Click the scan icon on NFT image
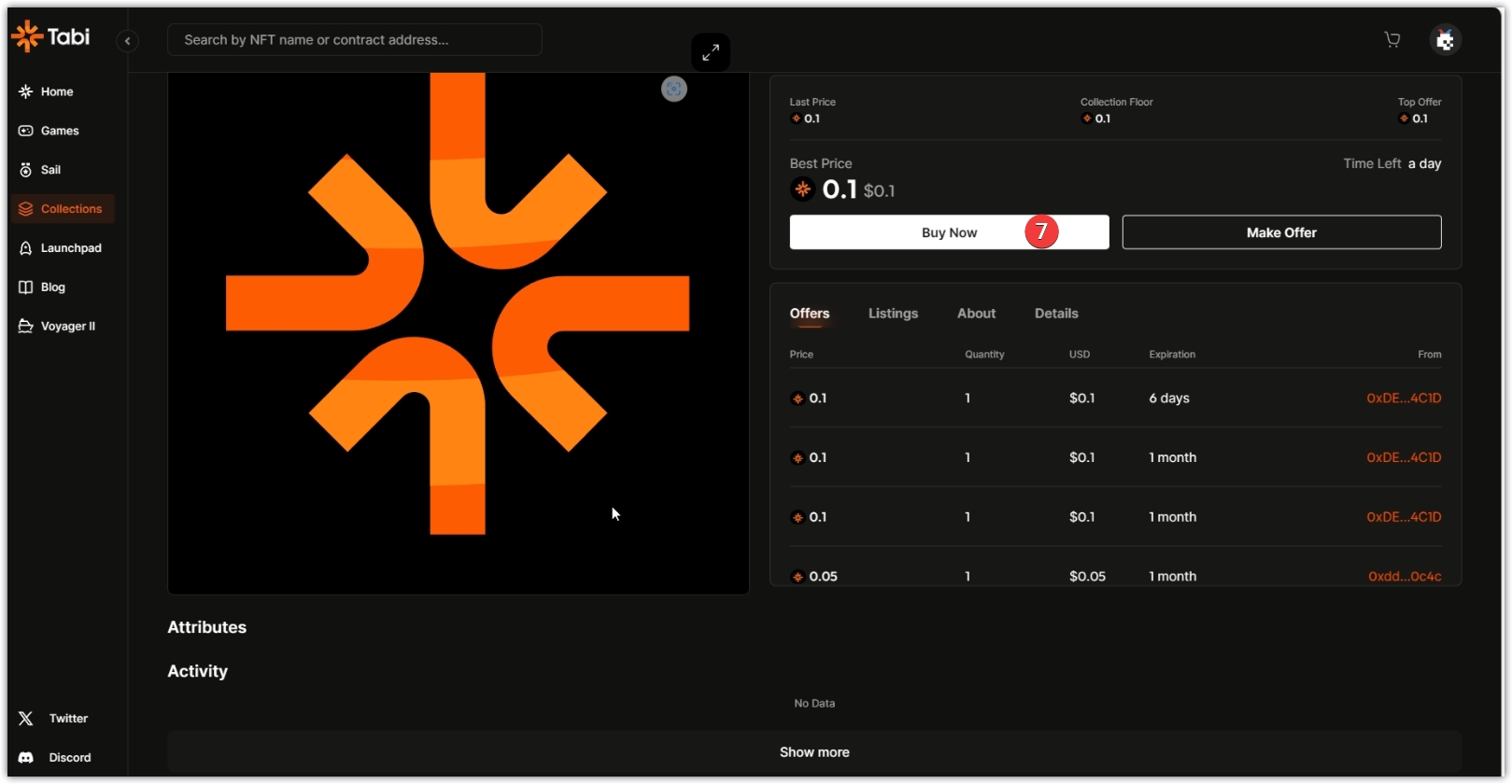 coord(673,90)
